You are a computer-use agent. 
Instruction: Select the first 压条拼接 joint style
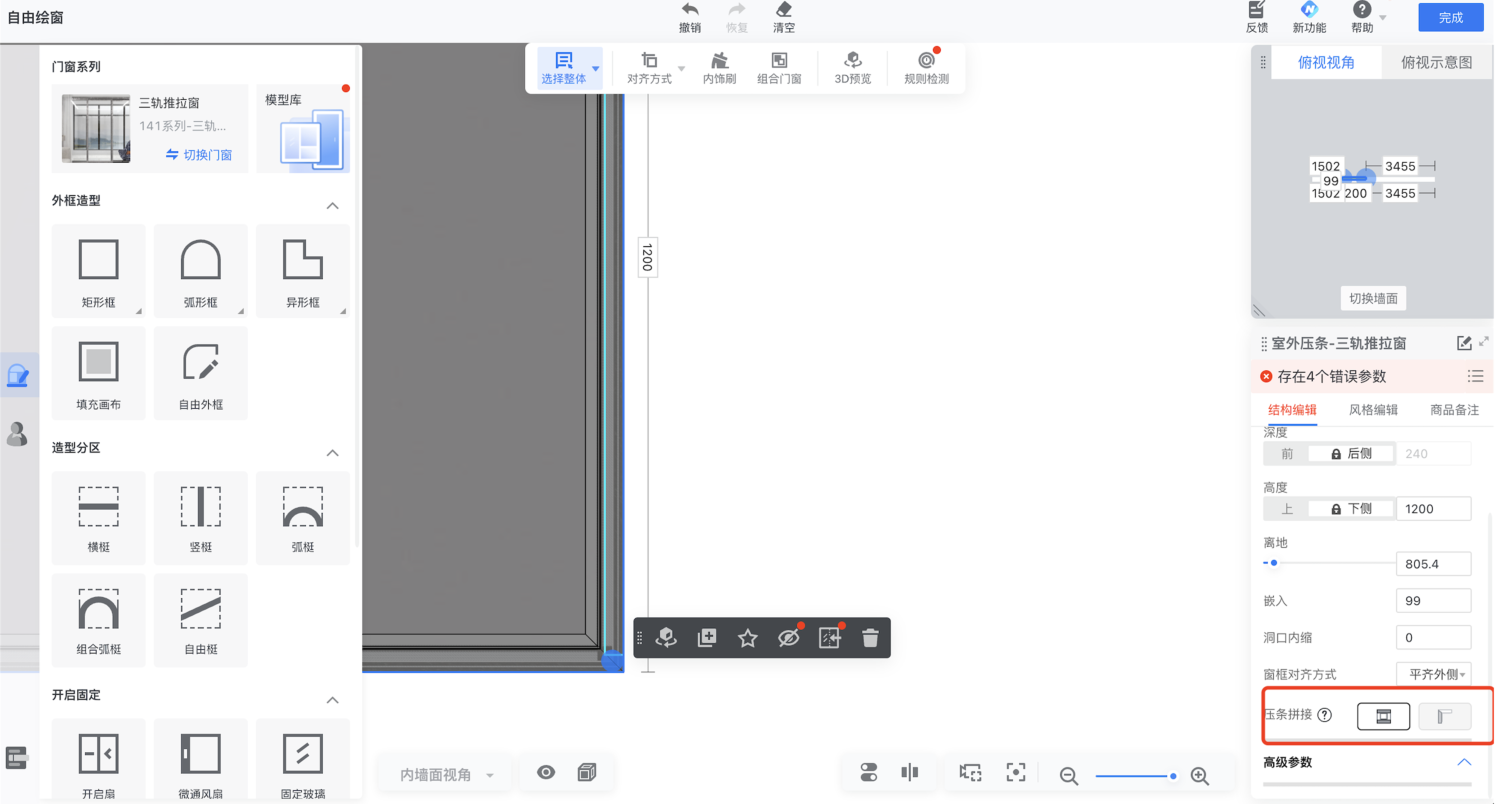tap(1383, 715)
